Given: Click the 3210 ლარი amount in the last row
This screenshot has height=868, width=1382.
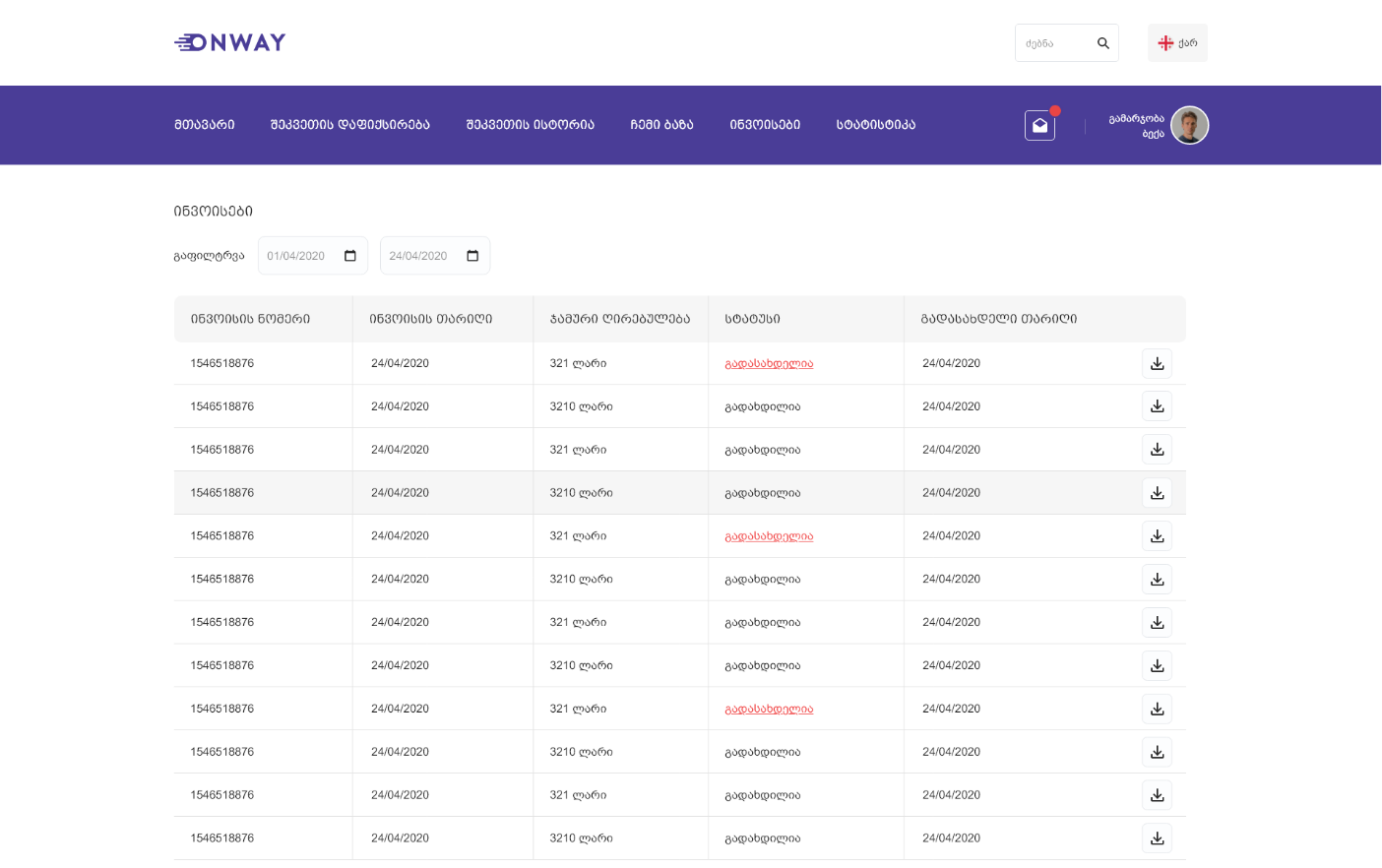Looking at the screenshot, I should (581, 838).
